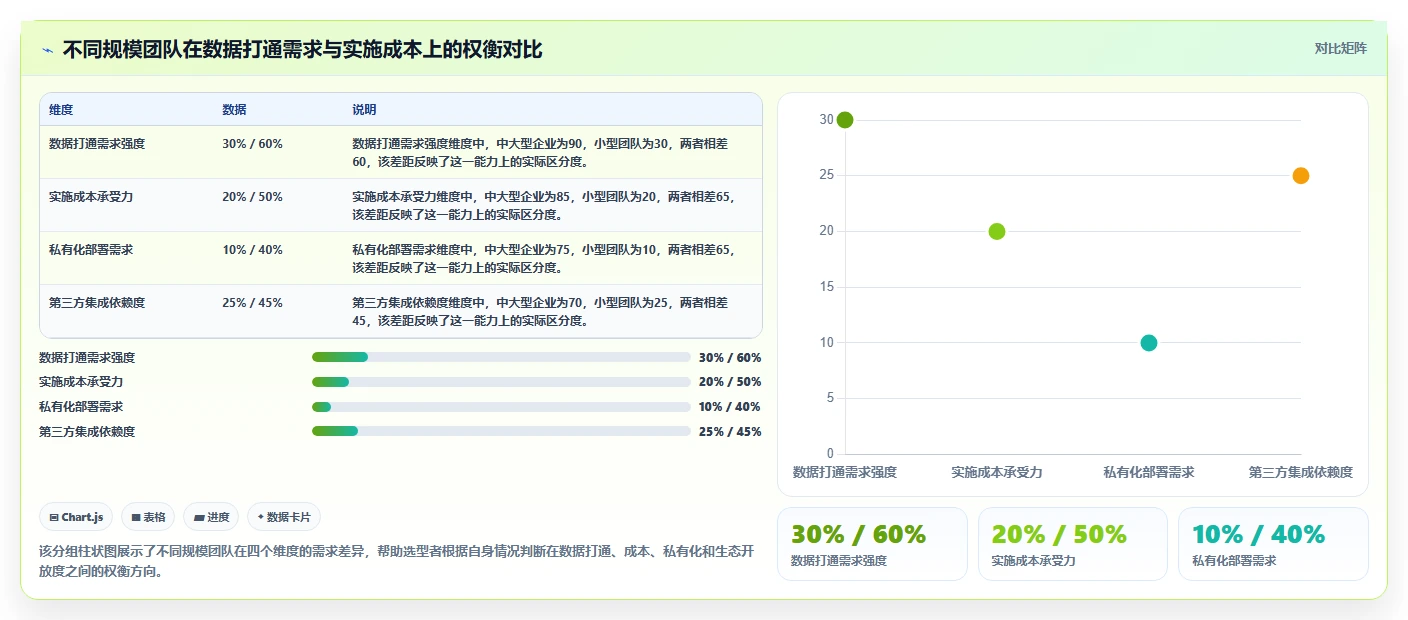Click the 第三方集成依赖度 progress bar

tap(501, 431)
